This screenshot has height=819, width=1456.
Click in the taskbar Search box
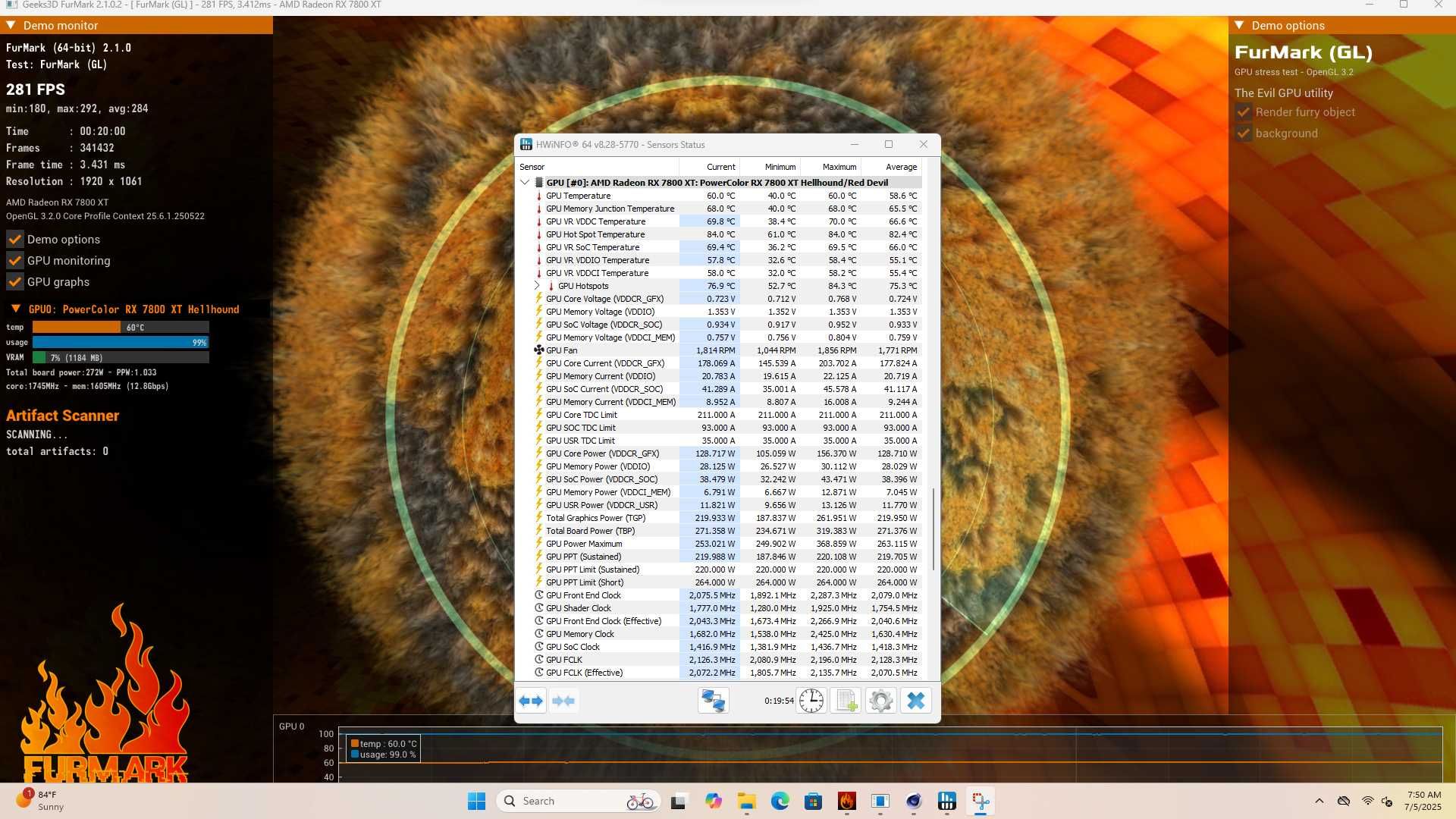point(578,801)
